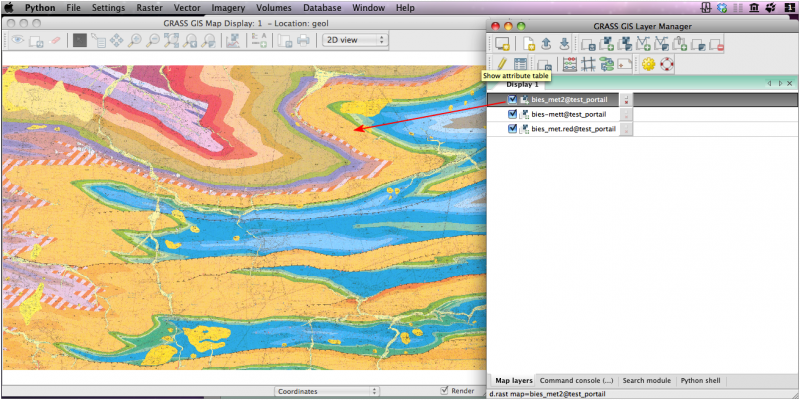Open the Imagery menu
The height and width of the screenshot is (400, 800).
[227, 7]
